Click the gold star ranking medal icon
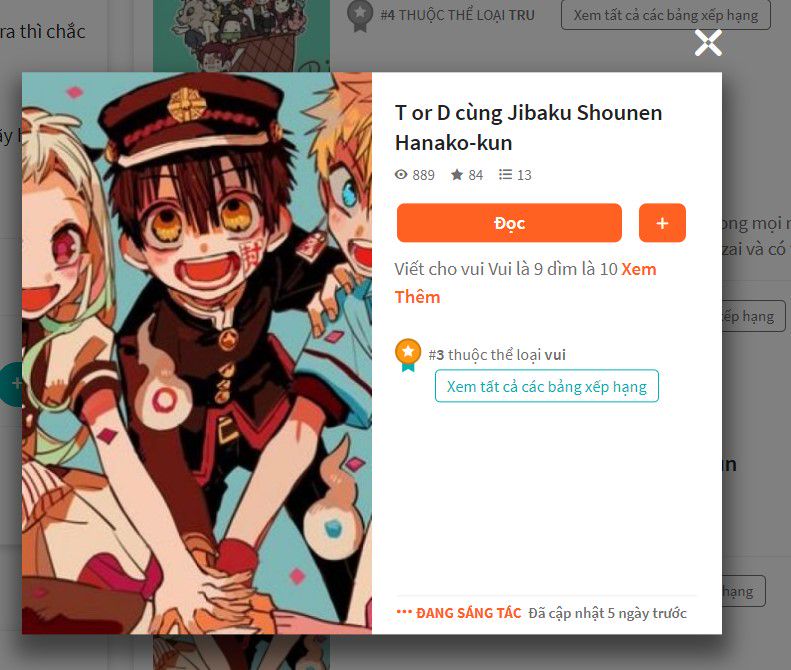791x670 pixels. (x=408, y=355)
